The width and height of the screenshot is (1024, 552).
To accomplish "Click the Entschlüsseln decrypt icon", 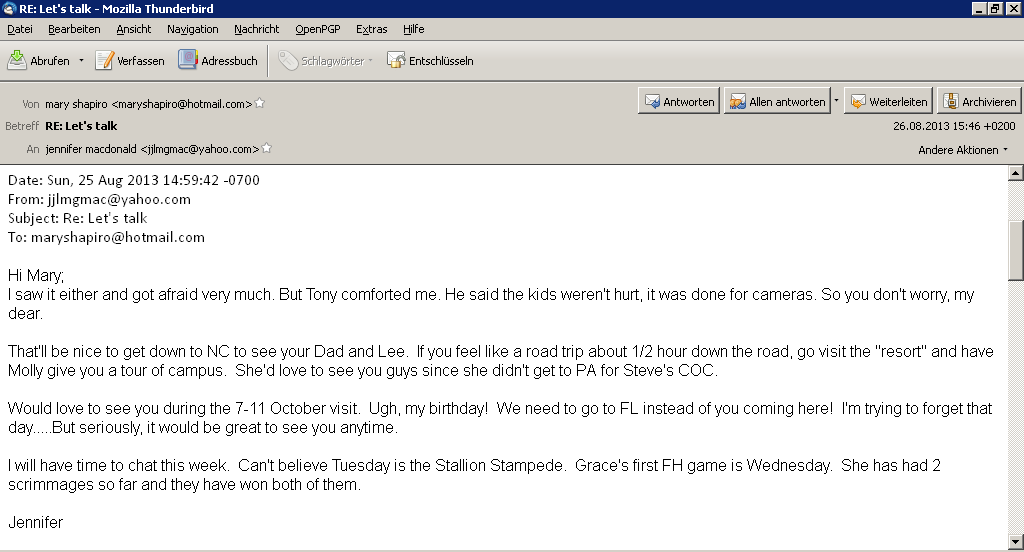I will 397,60.
